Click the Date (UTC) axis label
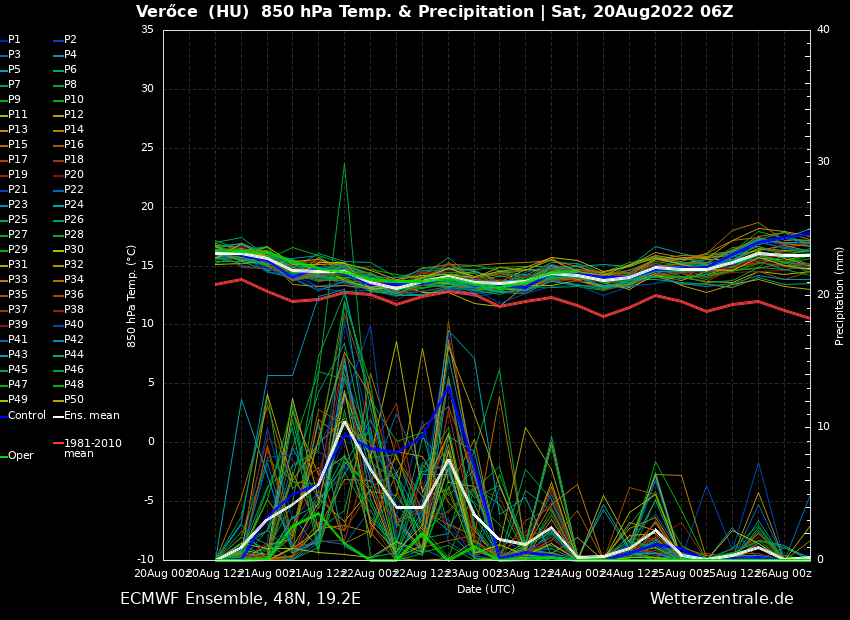This screenshot has width=850, height=620. point(486,590)
